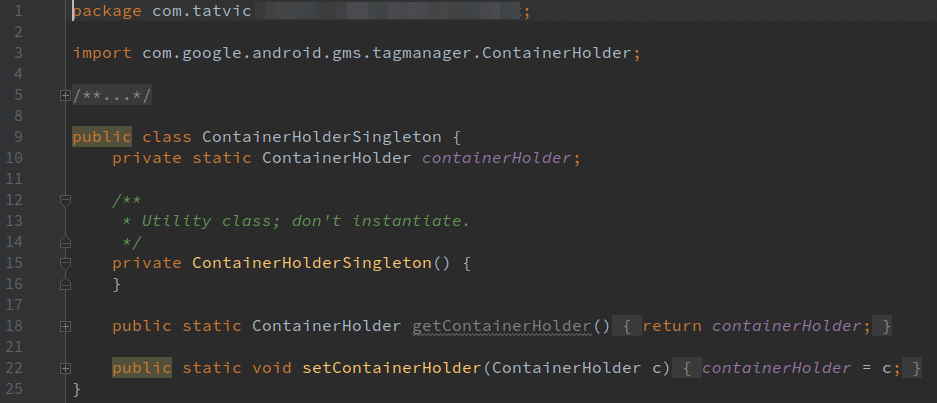The image size is (937, 403).
Task: Click the fold end marker on line 16
Action: (66, 285)
